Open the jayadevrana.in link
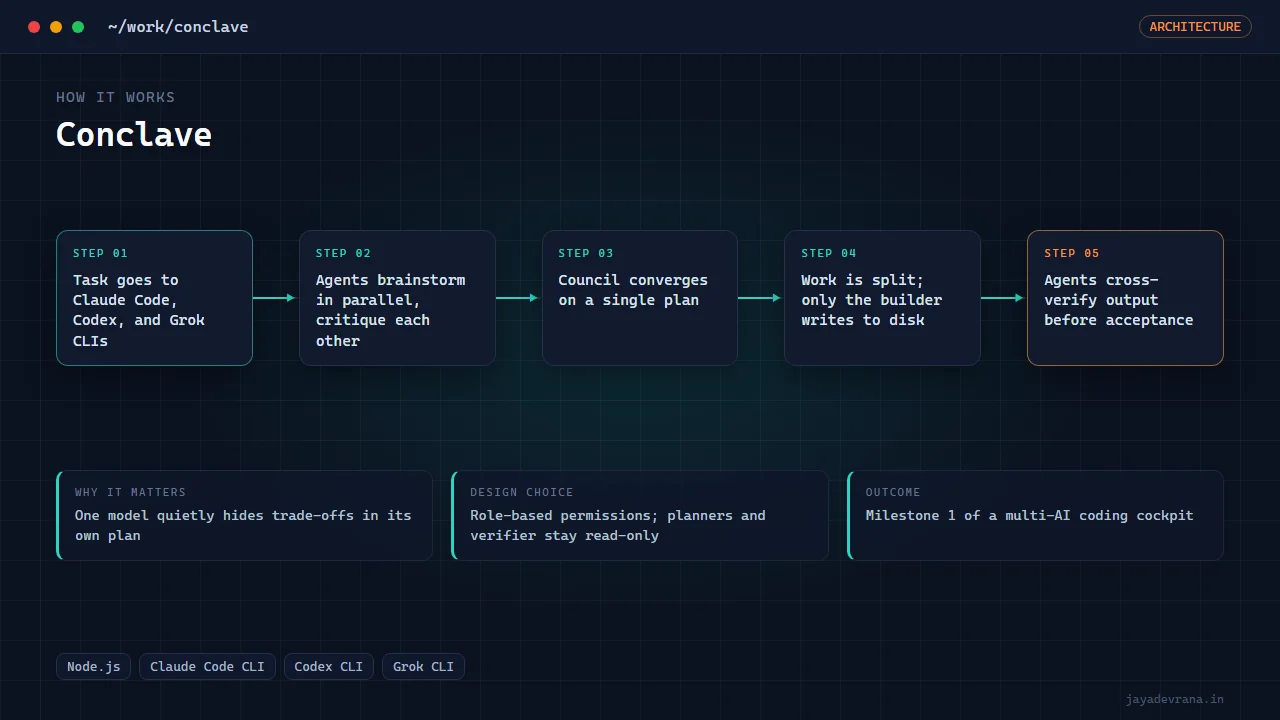The height and width of the screenshot is (720, 1280). point(1174,699)
